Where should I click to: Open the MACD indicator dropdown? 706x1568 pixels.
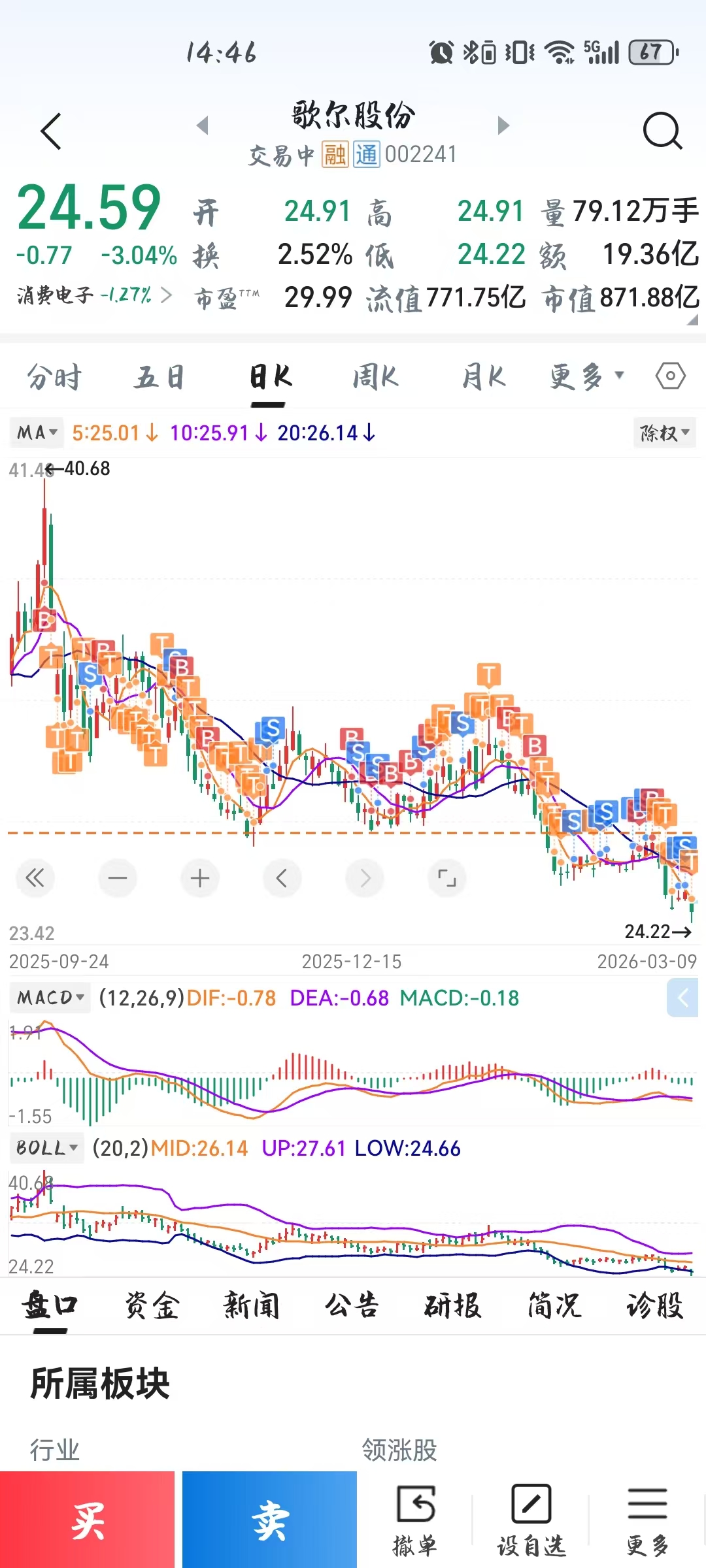(50, 998)
